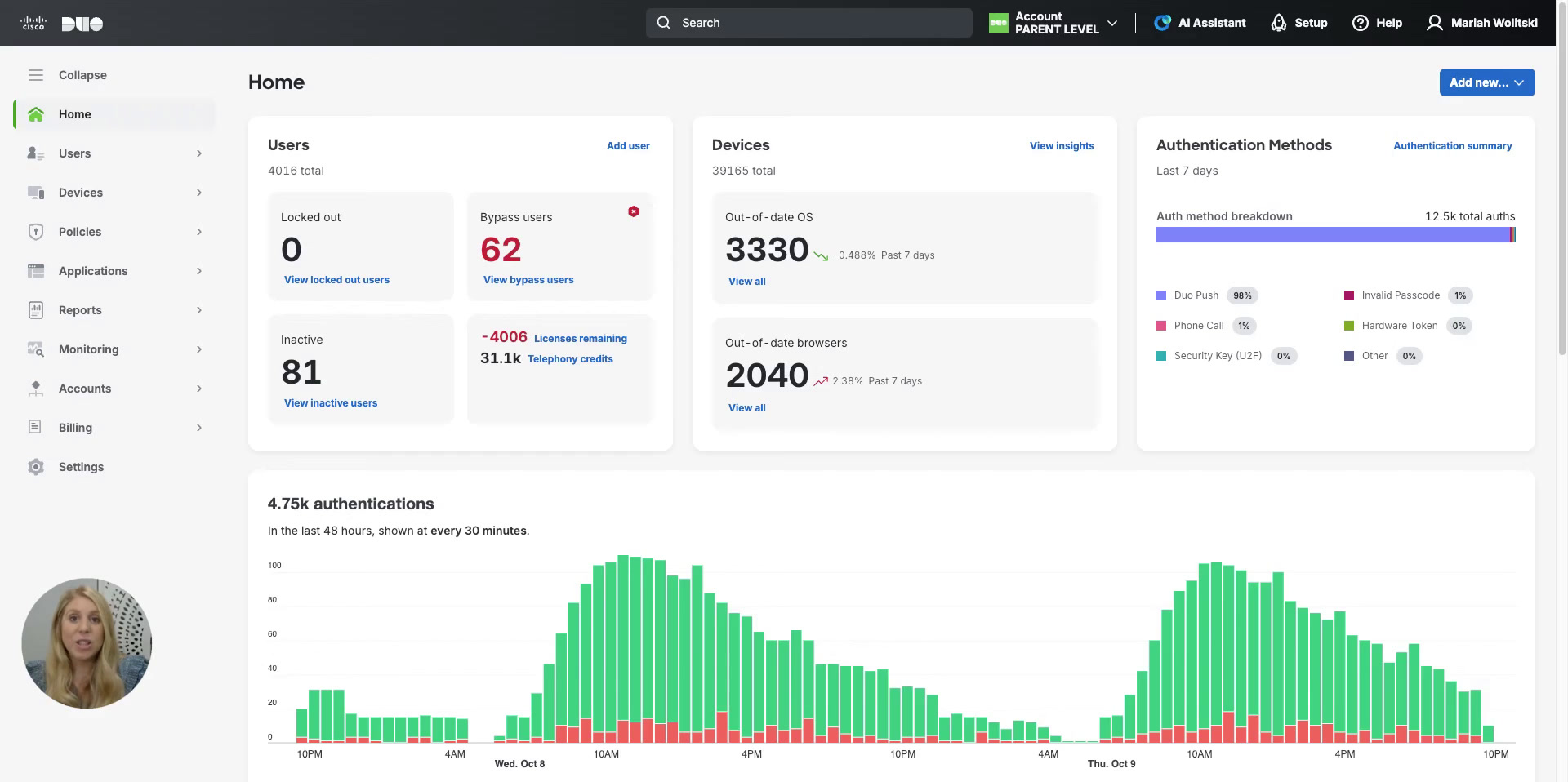Screen dimensions: 1568x782
Task: Click the Reports sidebar icon
Action: pos(36,310)
